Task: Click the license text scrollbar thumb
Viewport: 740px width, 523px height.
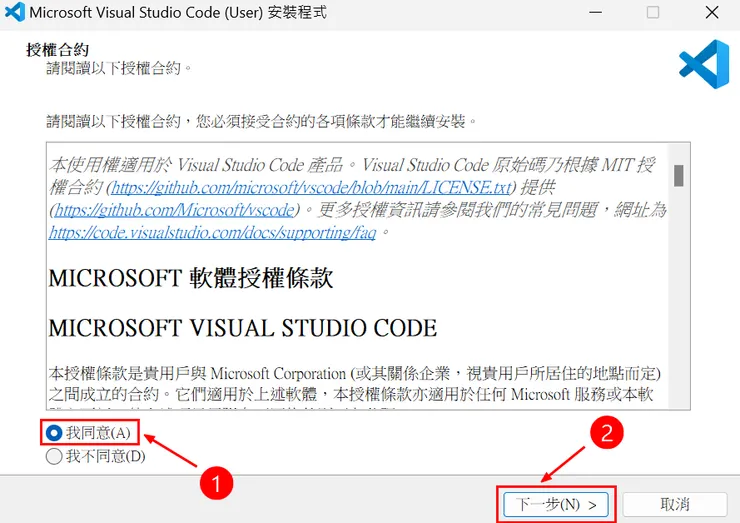Action: pos(679,176)
